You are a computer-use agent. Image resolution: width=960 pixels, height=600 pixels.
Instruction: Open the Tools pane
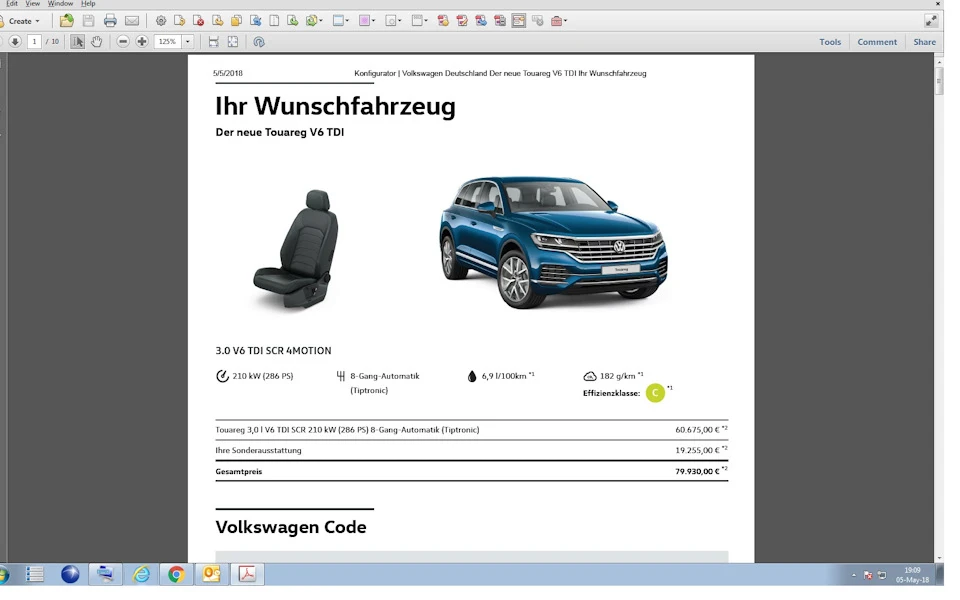coord(830,42)
